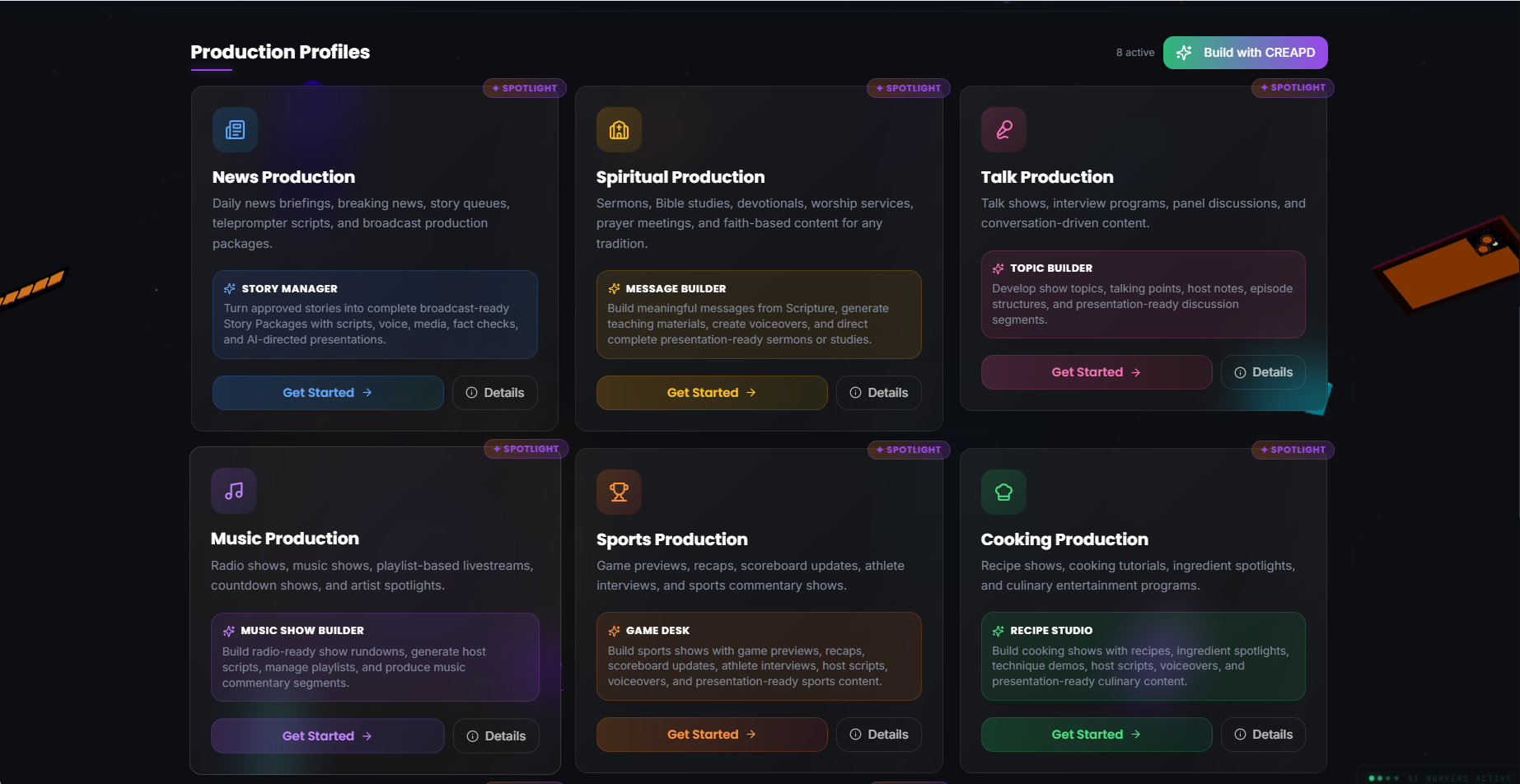Viewport: 1520px width, 784px height.
Task: Click the '8 active' count text
Action: click(x=1135, y=53)
